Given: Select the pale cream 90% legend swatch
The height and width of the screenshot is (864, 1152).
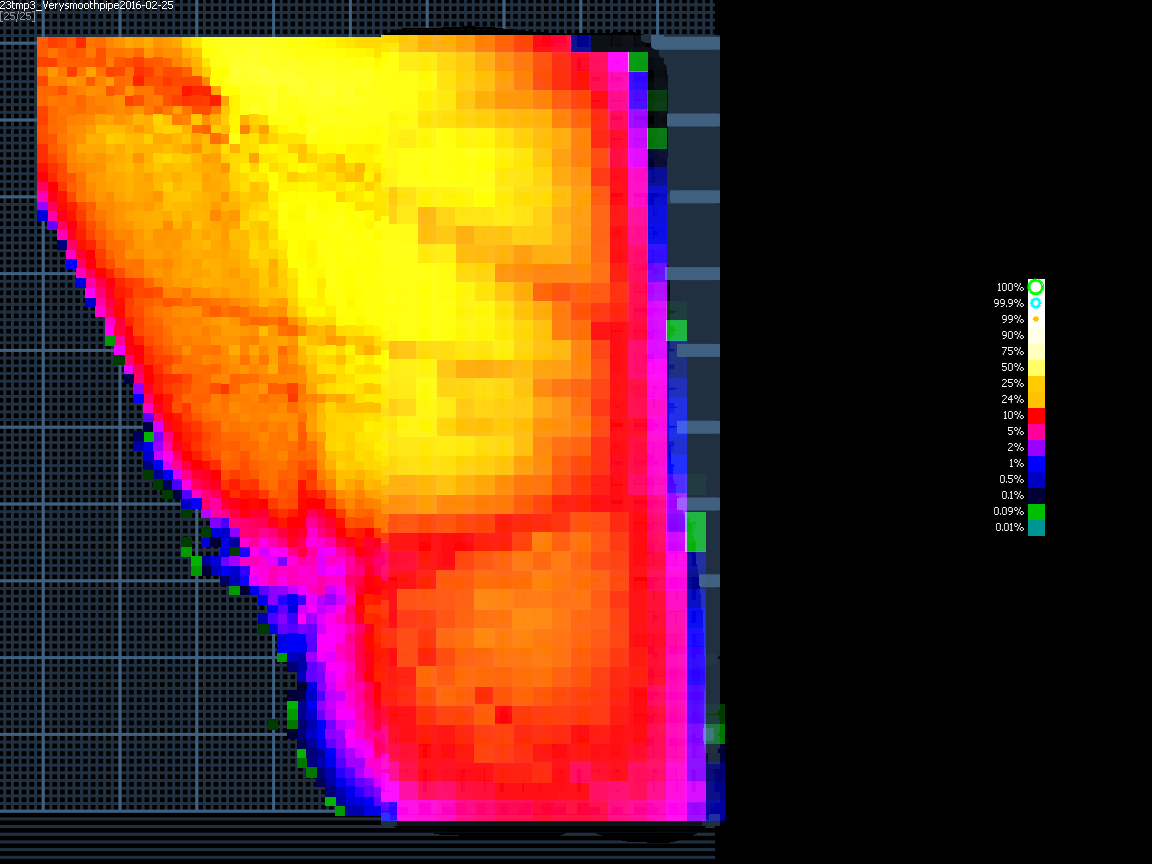Looking at the screenshot, I should [x=1036, y=335].
